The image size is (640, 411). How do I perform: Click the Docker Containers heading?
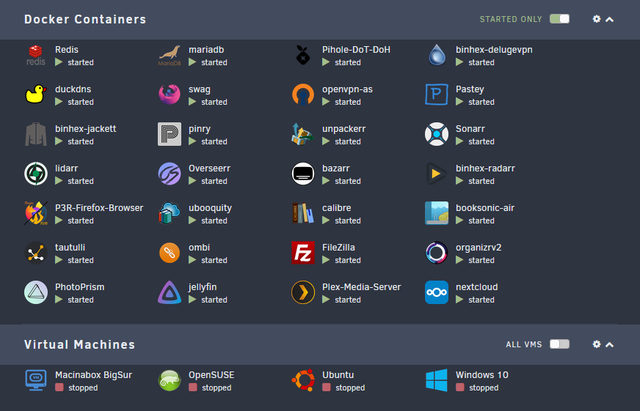click(85, 19)
